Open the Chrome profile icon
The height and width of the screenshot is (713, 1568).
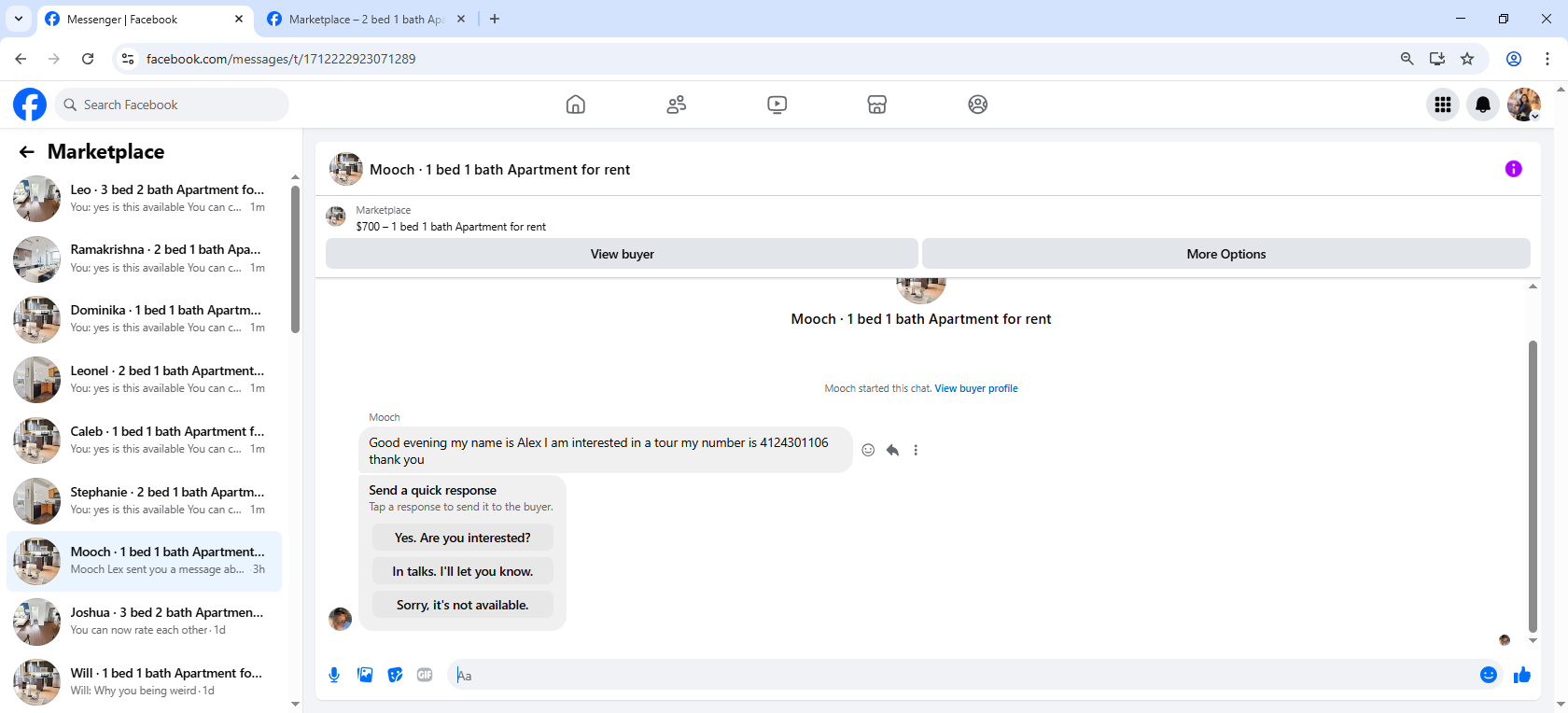click(1514, 59)
